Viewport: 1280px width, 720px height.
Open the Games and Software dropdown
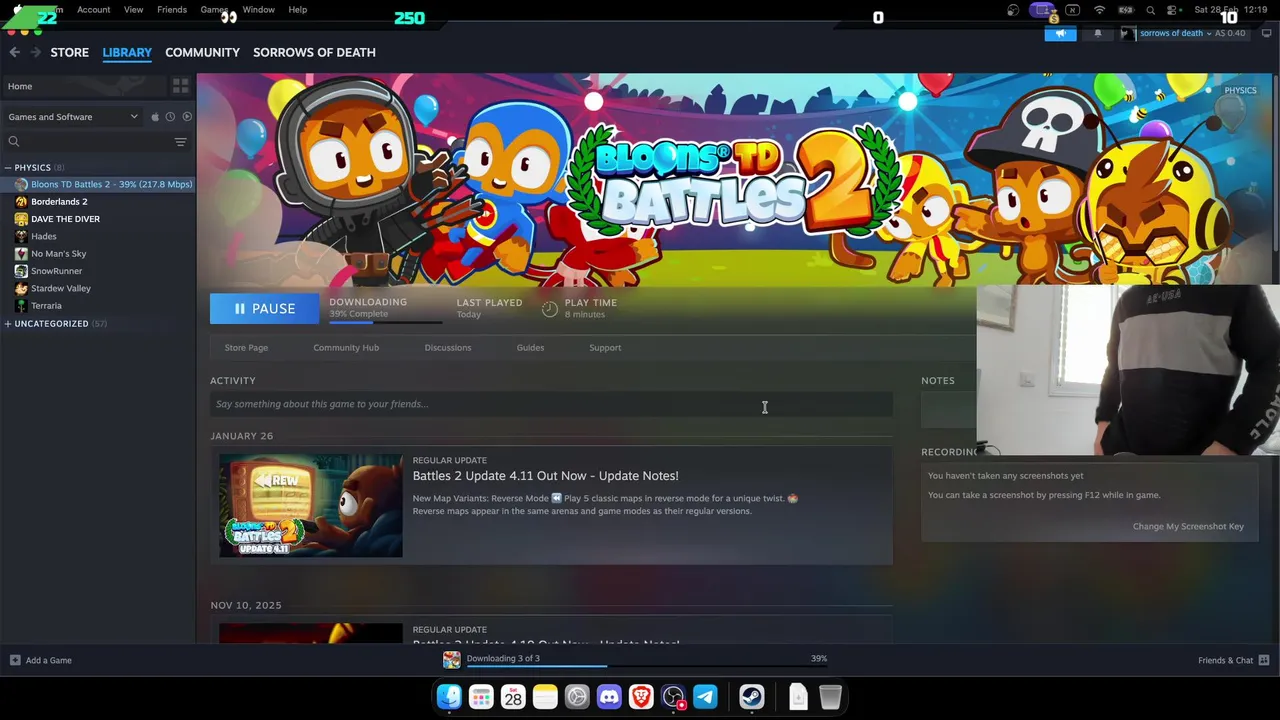[x=72, y=117]
